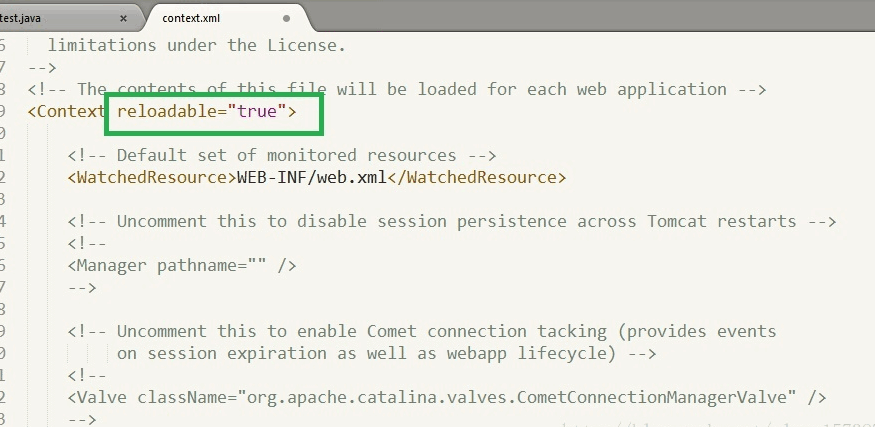Click the Manager pathname line
Screen dimensions: 875x427
click(x=182, y=265)
